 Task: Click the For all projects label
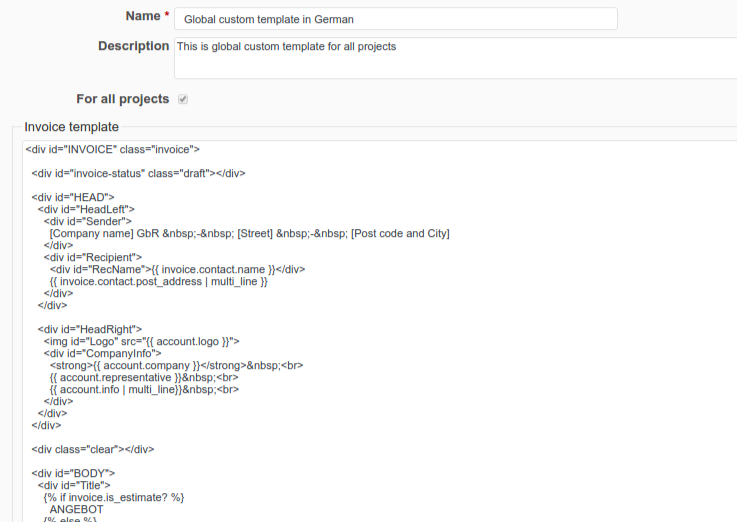(122, 99)
